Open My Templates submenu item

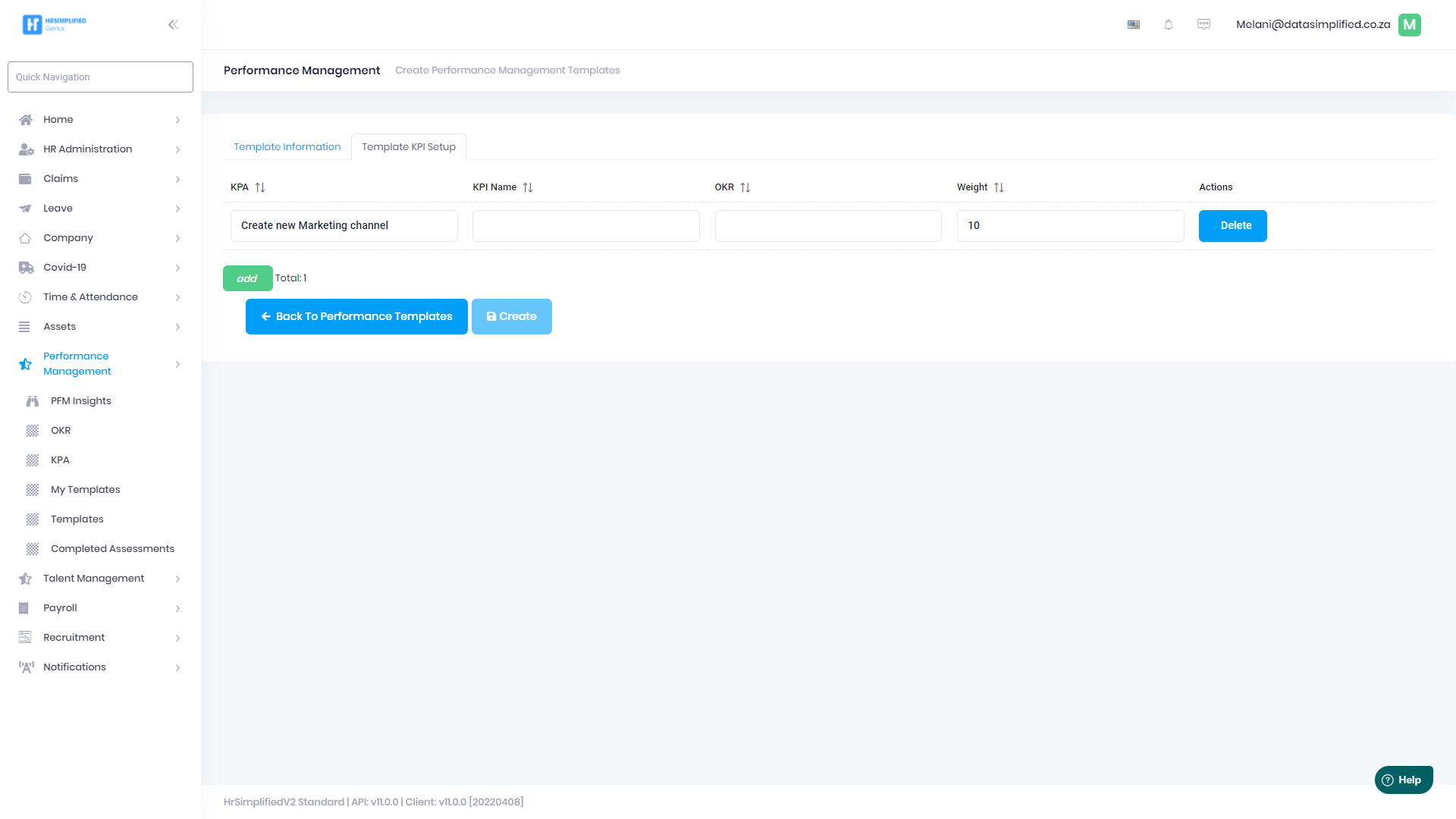85,490
